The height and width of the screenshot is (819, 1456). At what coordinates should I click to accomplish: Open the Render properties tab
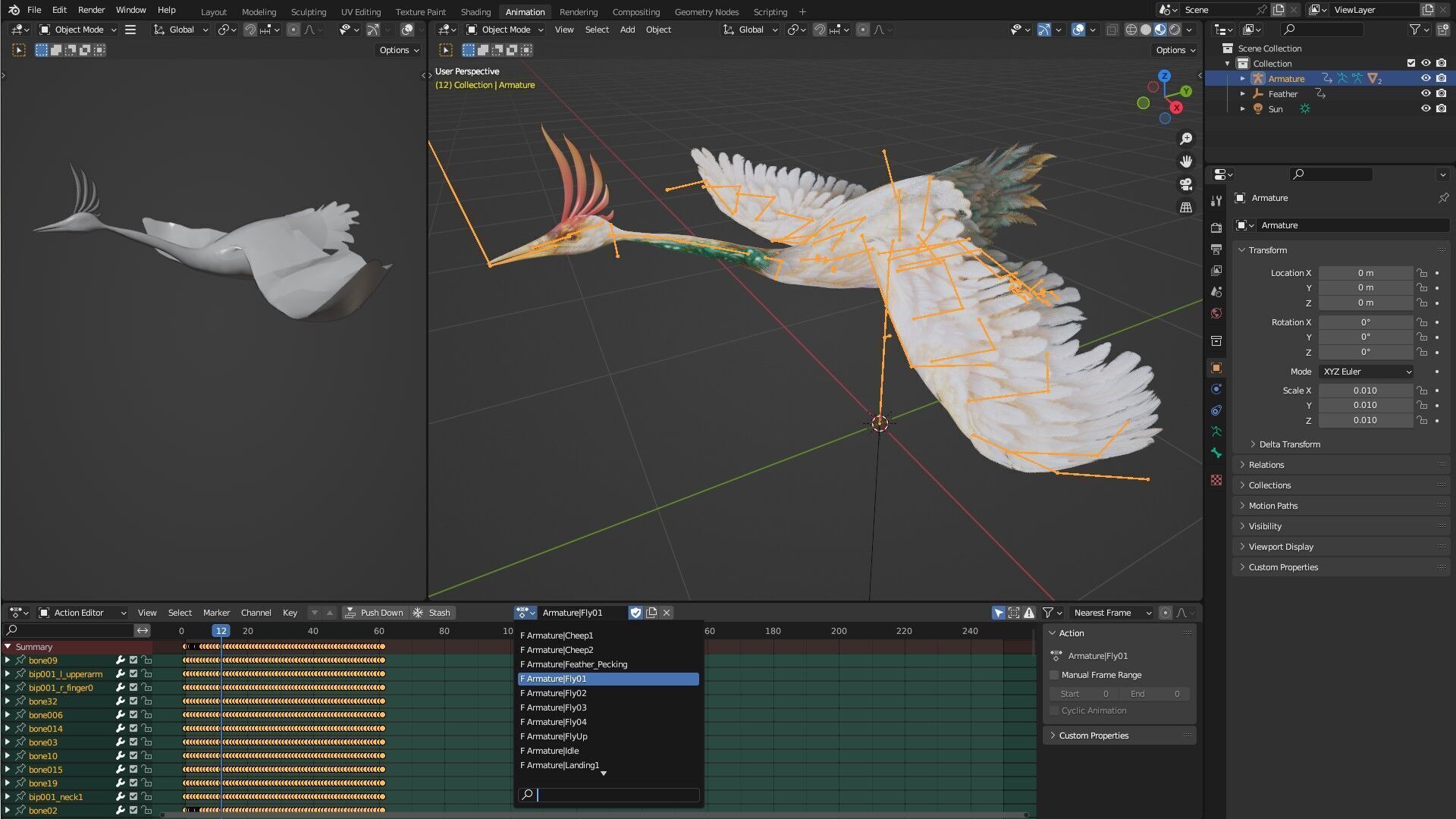(x=1216, y=227)
